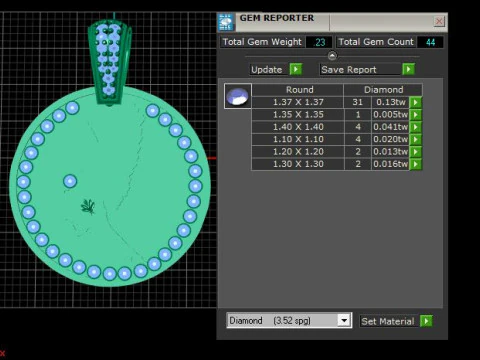Click the 0.13tw weight cell
The width and height of the screenshot is (480, 360).
point(390,102)
